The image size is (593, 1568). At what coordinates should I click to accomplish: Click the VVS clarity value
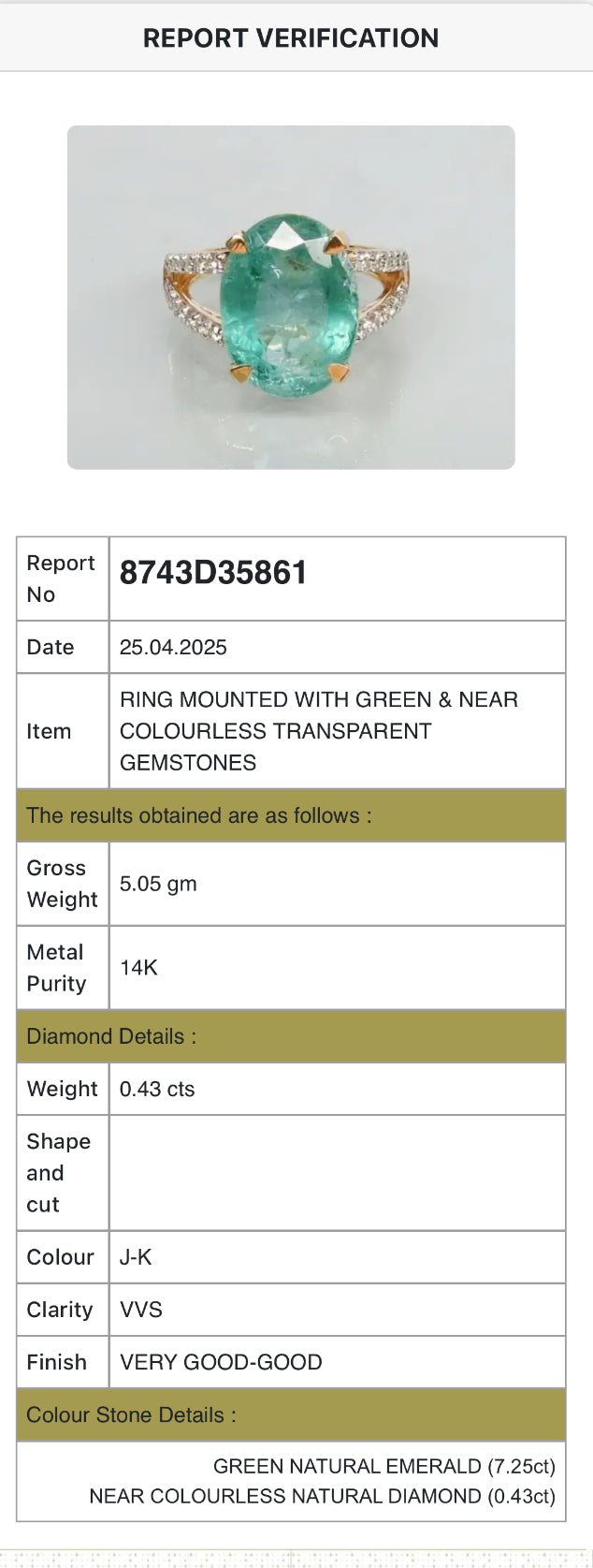coord(141,1310)
